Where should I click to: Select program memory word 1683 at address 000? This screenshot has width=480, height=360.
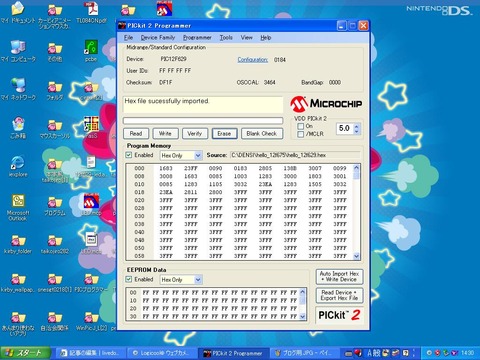point(166,168)
